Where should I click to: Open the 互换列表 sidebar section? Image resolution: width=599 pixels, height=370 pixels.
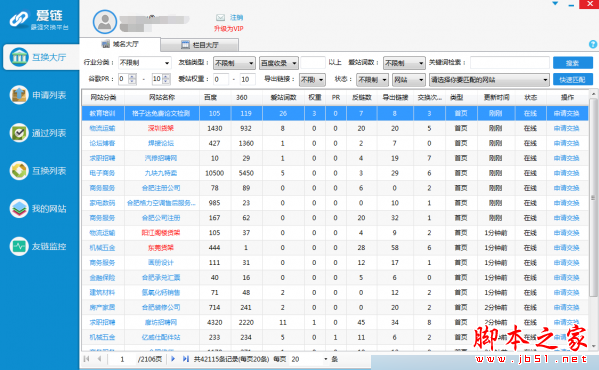tap(38, 171)
